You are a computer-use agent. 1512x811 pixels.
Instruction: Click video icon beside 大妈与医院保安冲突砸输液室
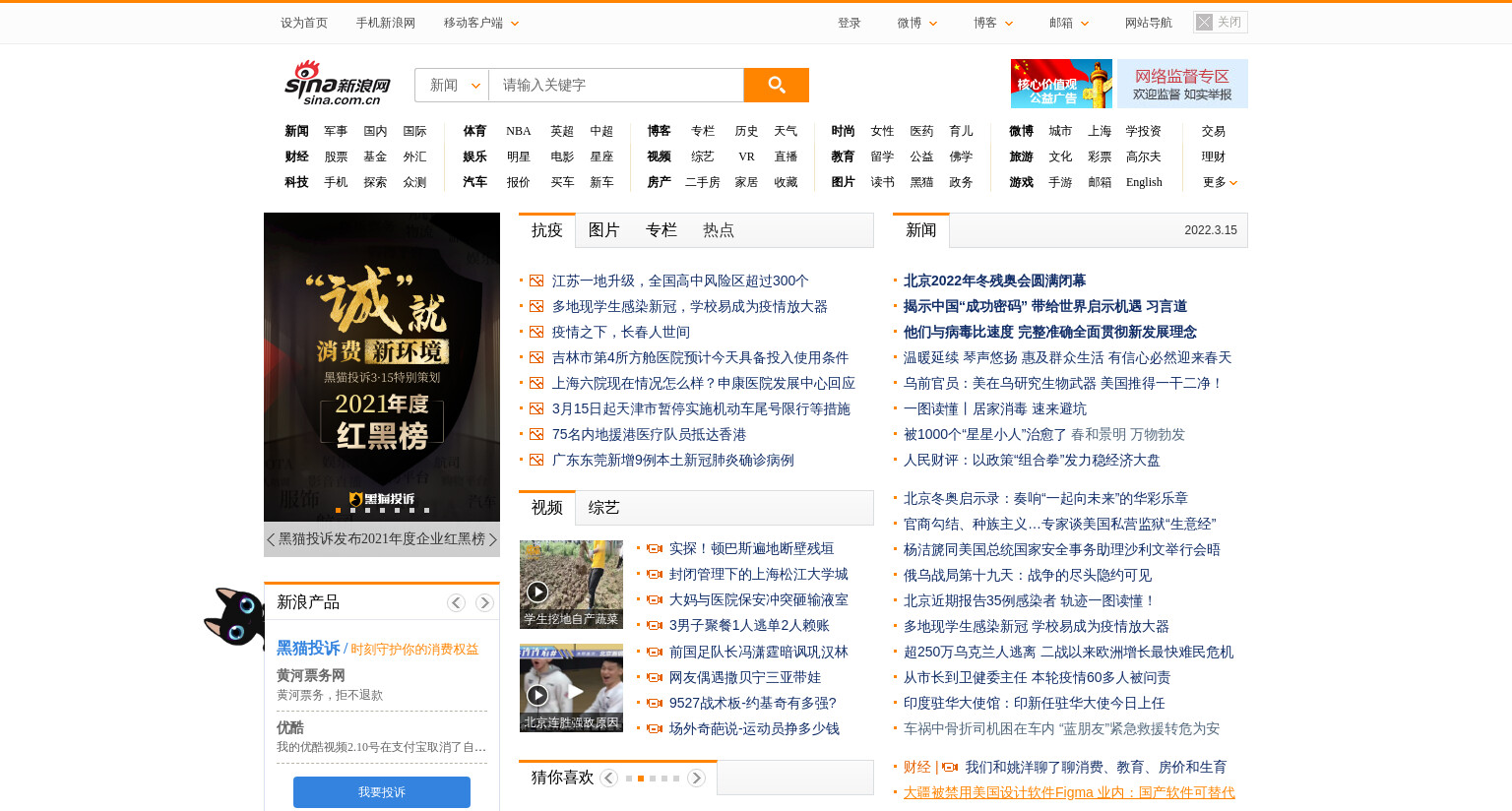[655, 600]
